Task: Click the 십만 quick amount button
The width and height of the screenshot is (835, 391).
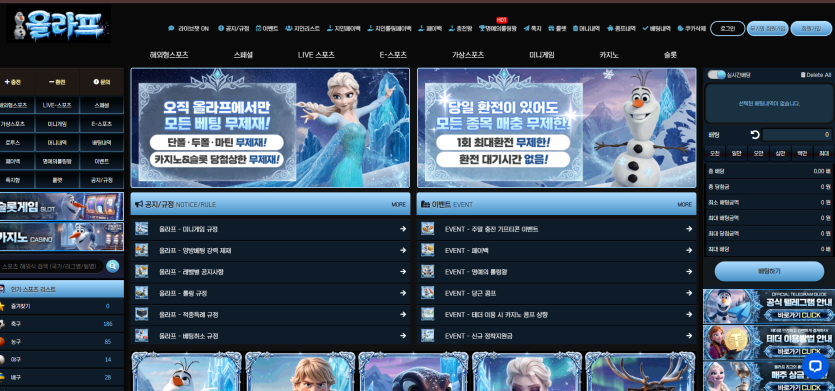Action: click(x=780, y=153)
